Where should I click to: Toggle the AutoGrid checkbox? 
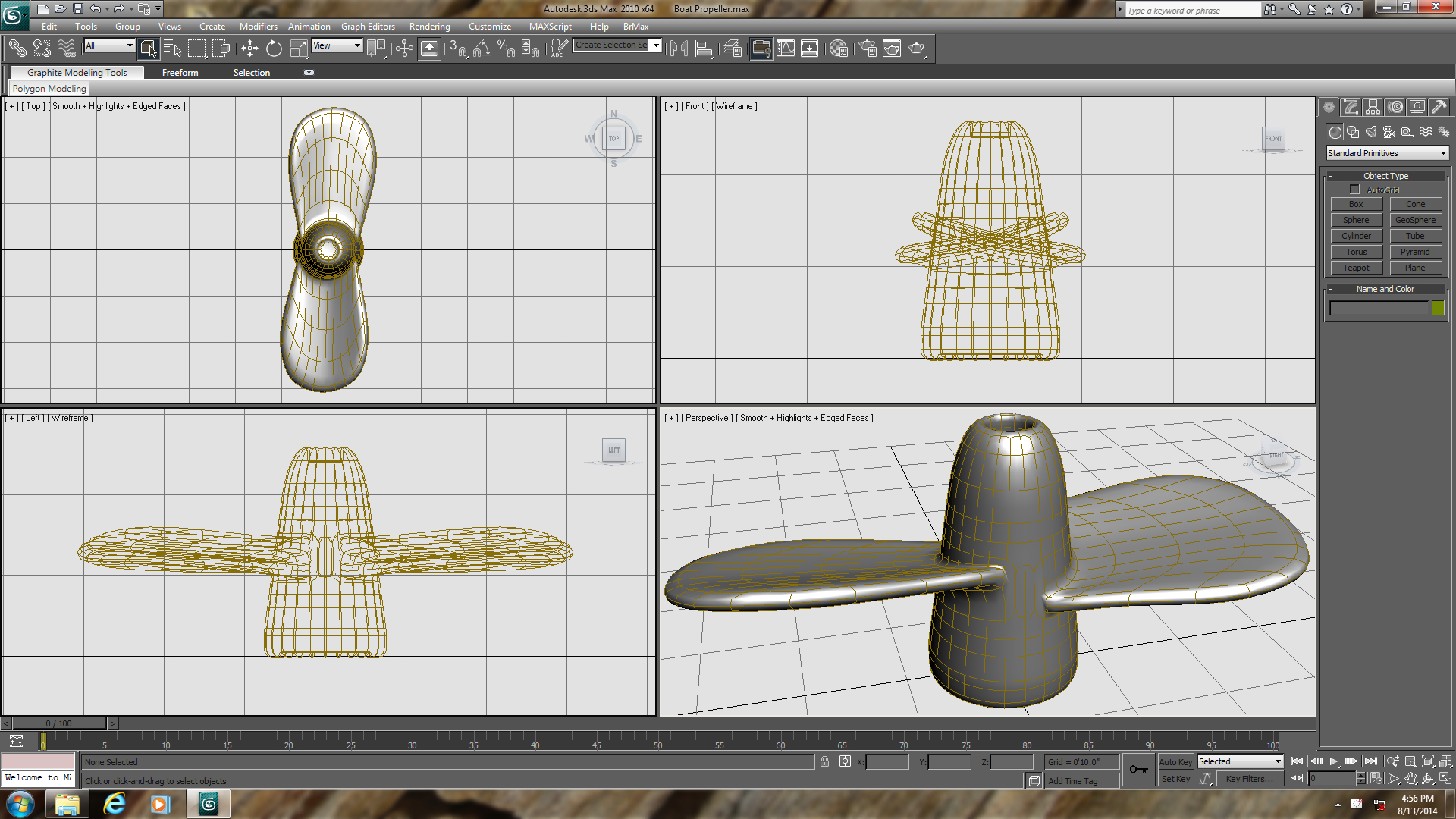[1355, 189]
